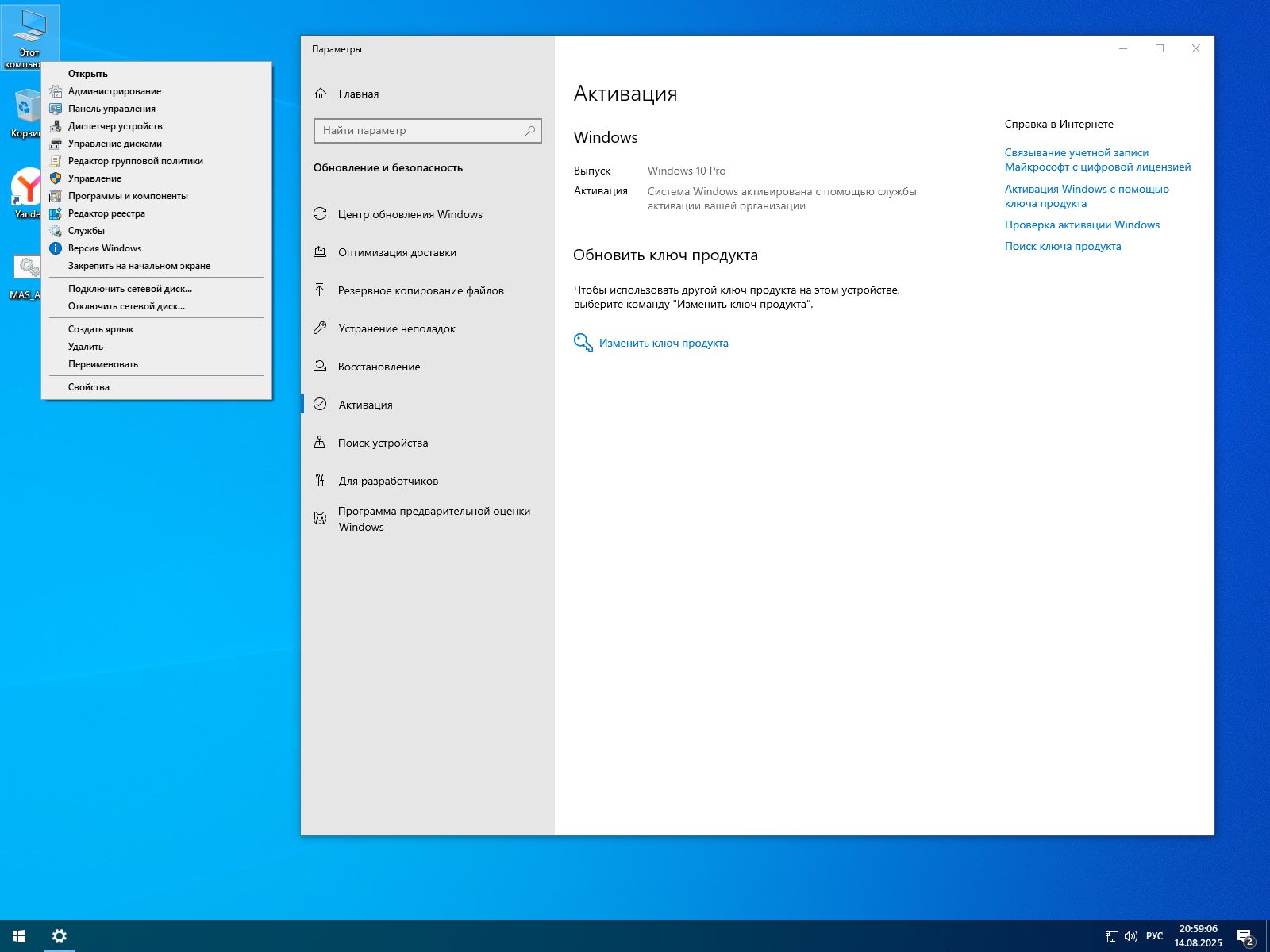Choose Создать ярлык in the context menu
Image resolution: width=1270 pixels, height=952 pixels.
[156, 329]
